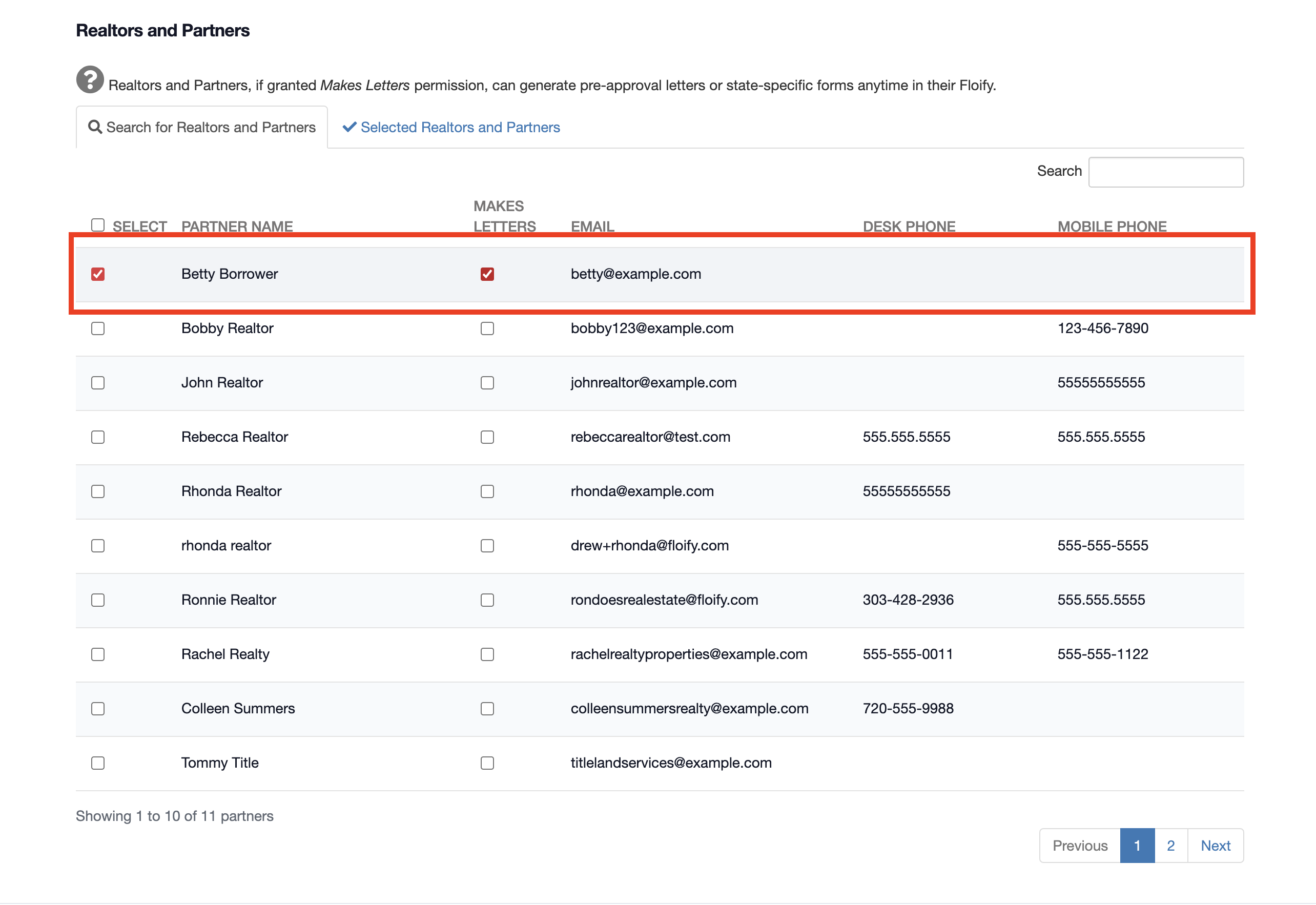The height and width of the screenshot is (905, 1316).
Task: Uncheck Betty Borrower's select checkbox
Action: click(97, 275)
